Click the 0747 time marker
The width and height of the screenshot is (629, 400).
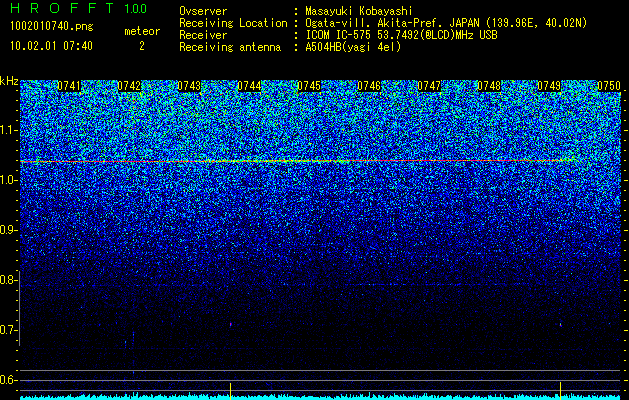(429, 86)
